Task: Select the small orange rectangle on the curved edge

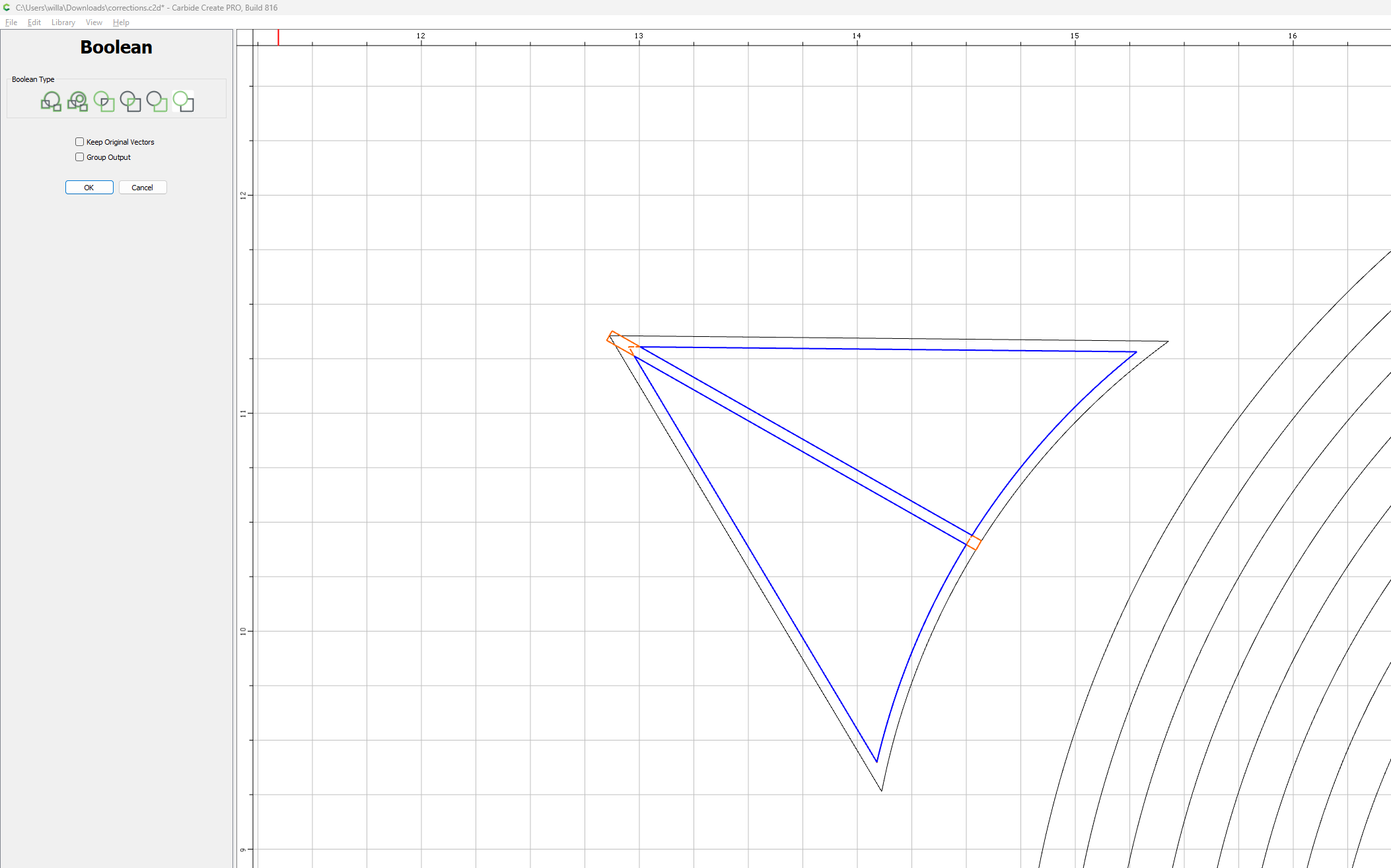Action: 974,543
